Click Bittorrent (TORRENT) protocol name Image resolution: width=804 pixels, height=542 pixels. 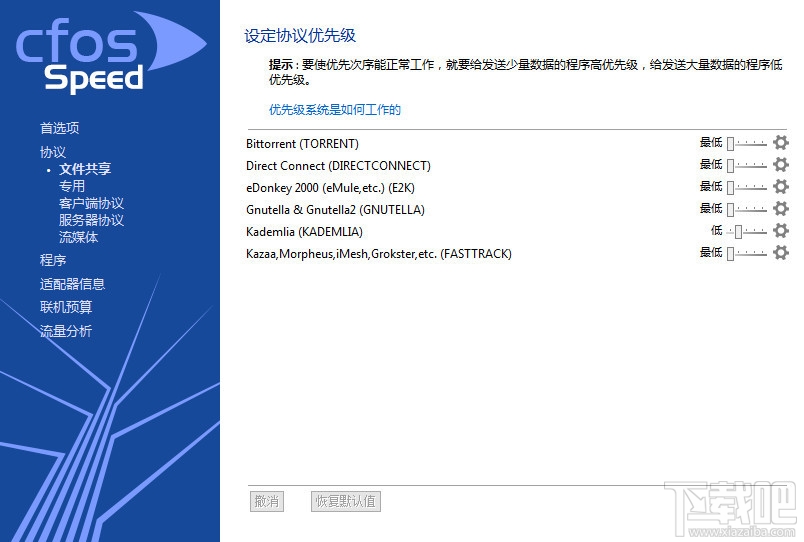click(303, 144)
